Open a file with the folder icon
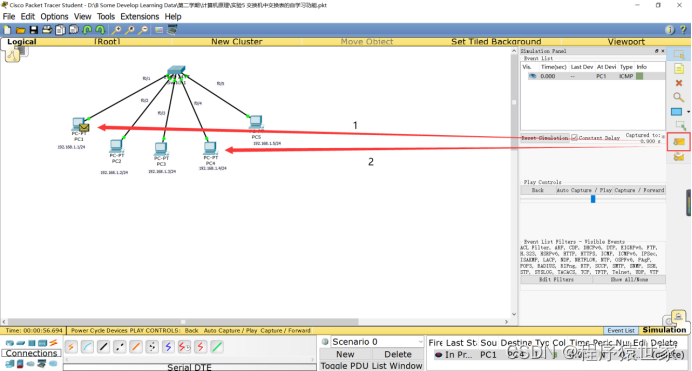Viewport: 692px width, 371px height. click(x=20, y=30)
